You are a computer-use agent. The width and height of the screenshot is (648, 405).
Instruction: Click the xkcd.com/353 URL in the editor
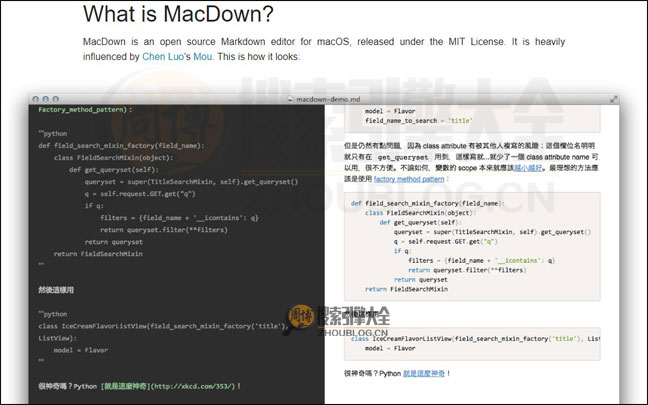point(193,386)
